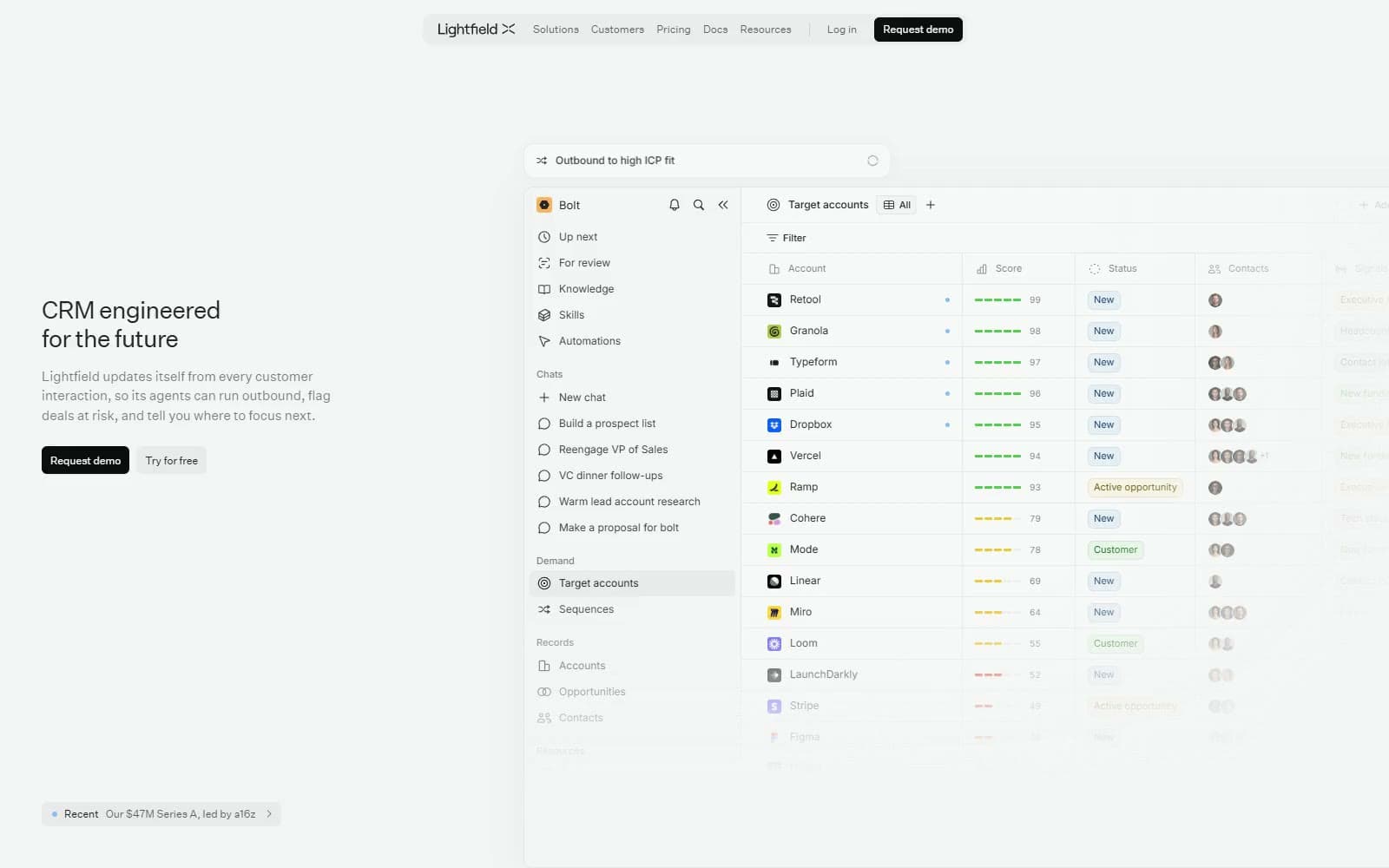Image resolution: width=1389 pixels, height=868 pixels.
Task: Open For review in the sidebar
Action: click(632, 263)
